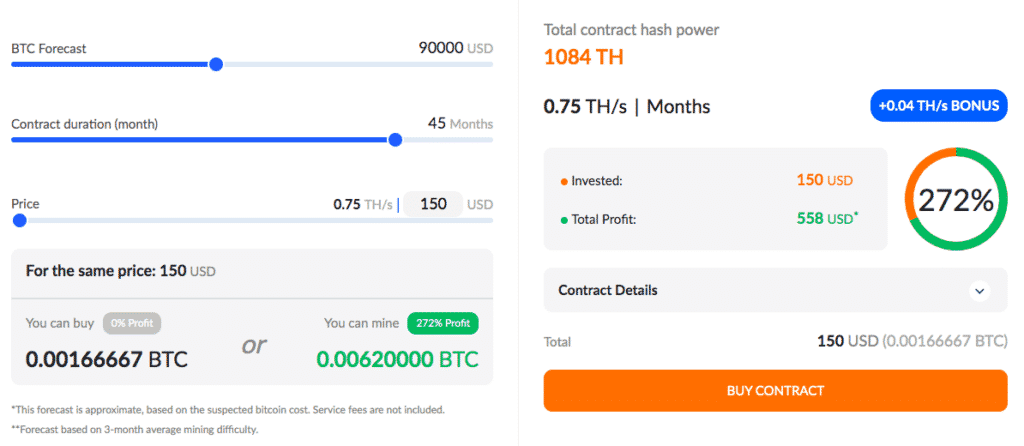
Task: Click the 0.00166667 BTC buy amount
Action: pos(106,359)
